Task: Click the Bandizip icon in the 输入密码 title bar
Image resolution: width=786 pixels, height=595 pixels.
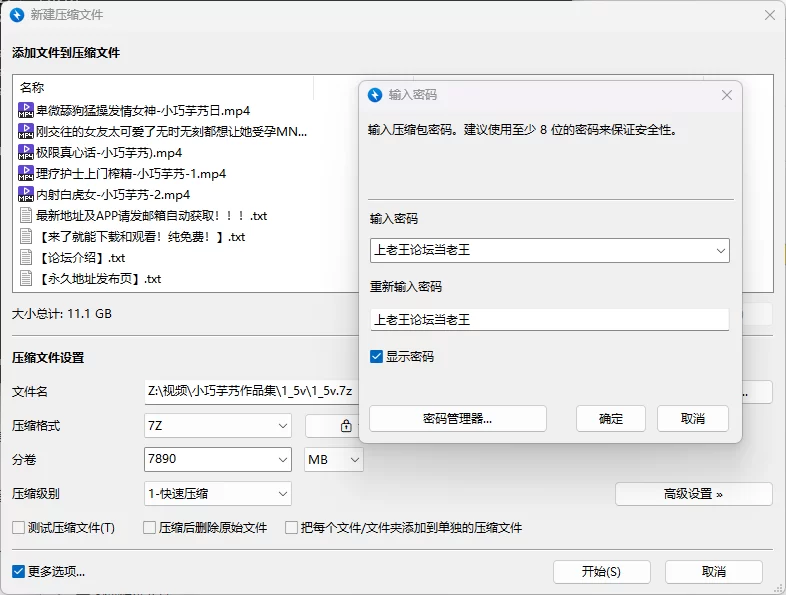Action: (x=375, y=95)
